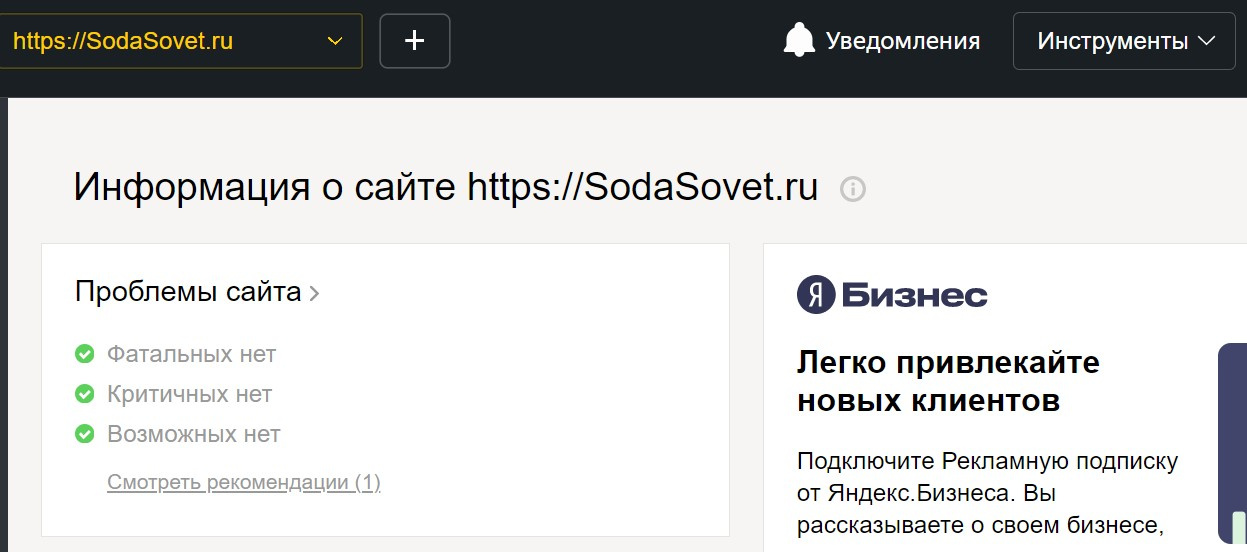The image size is (1247, 552).
Task: Open the Инструменты dropdown menu
Action: [1124, 41]
